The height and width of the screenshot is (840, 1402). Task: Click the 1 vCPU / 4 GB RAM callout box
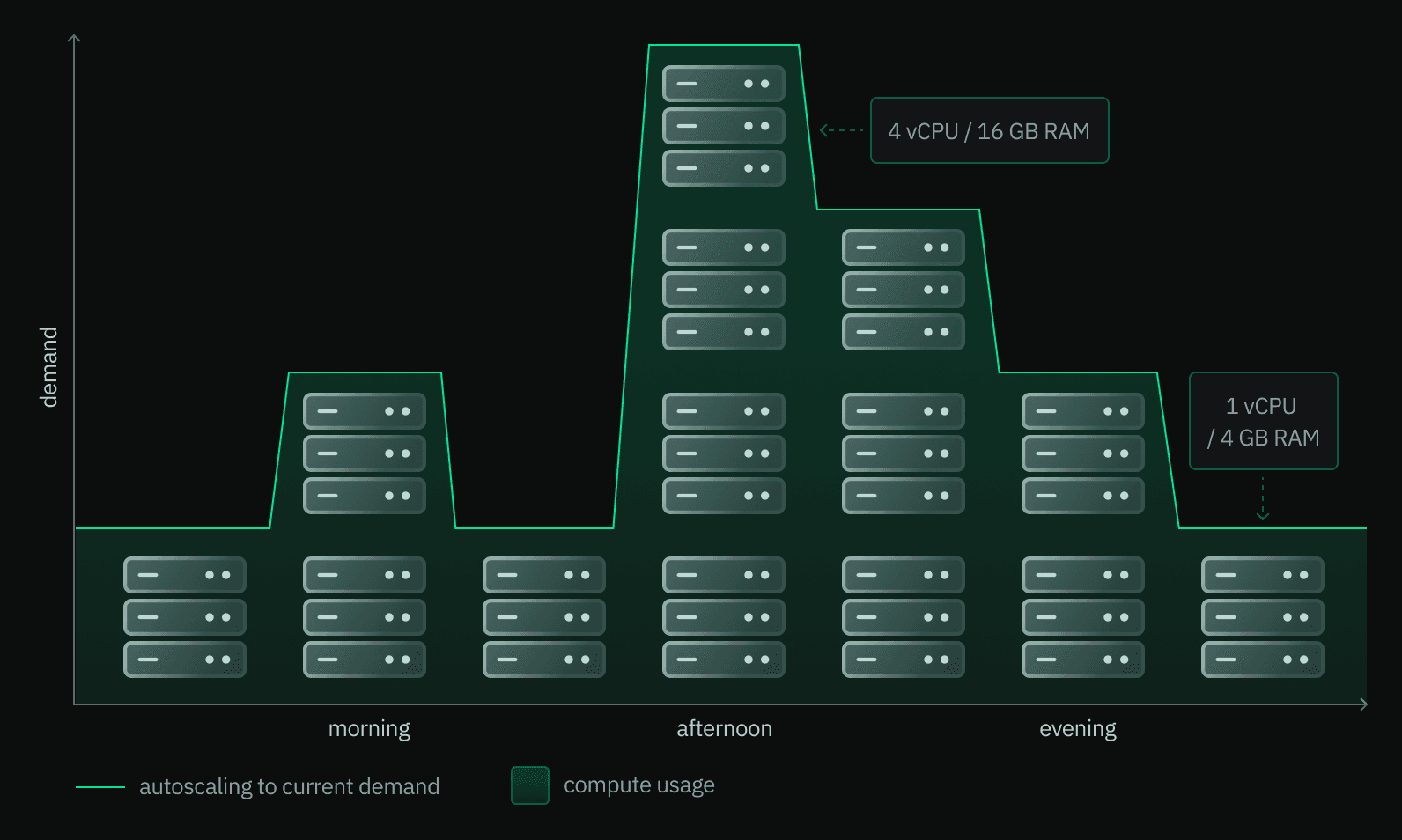[1263, 421]
